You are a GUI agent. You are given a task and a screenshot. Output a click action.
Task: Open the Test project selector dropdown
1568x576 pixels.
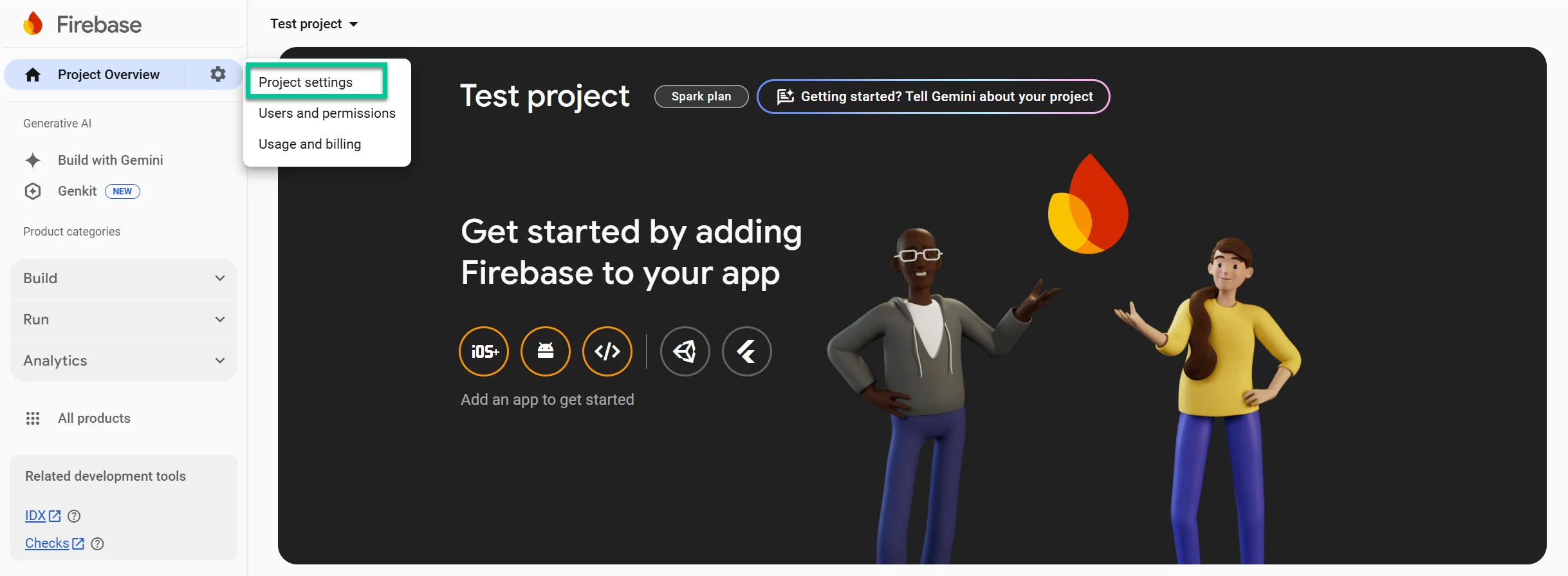pos(314,24)
